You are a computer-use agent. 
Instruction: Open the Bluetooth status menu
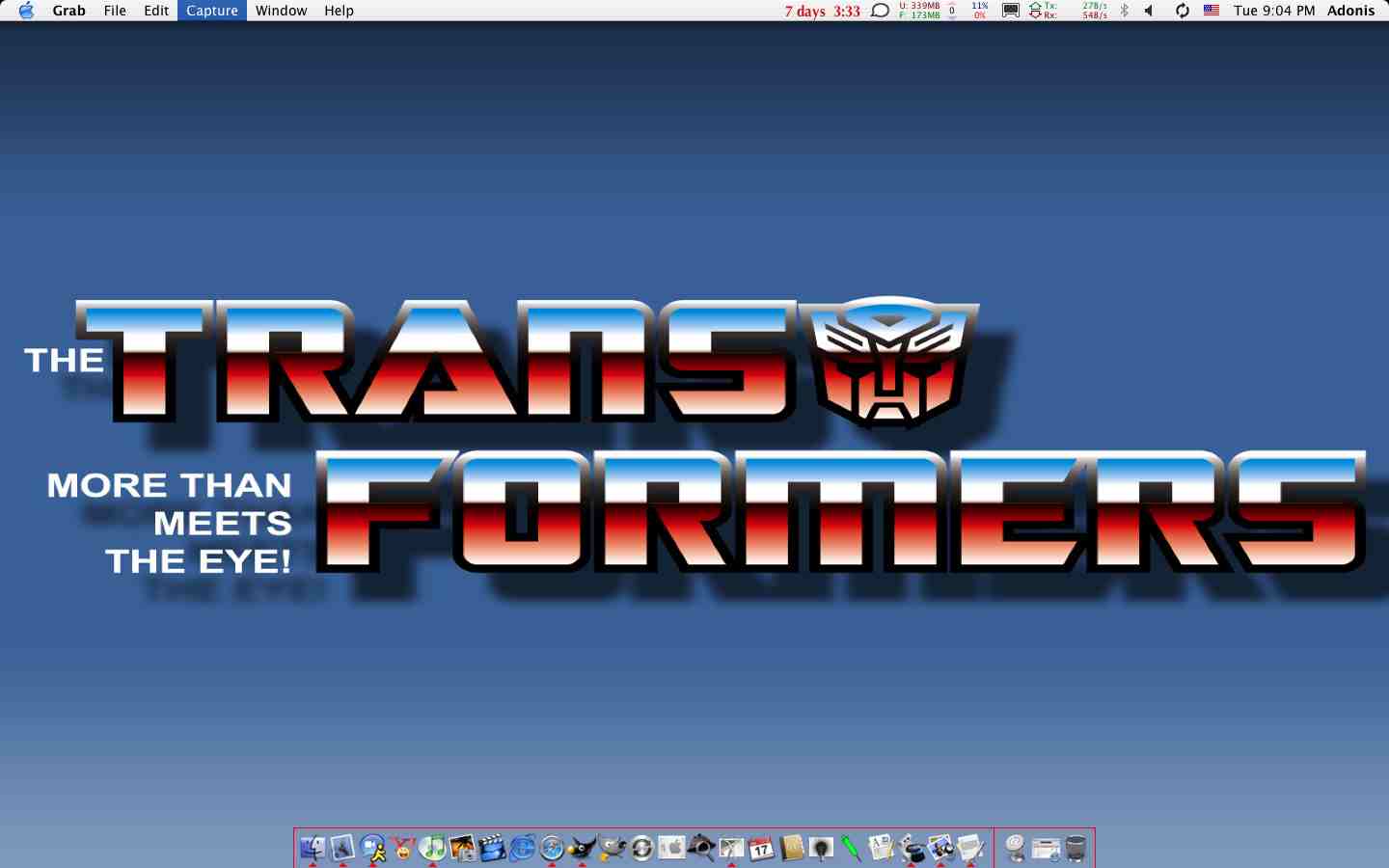pyautogui.click(x=1124, y=11)
